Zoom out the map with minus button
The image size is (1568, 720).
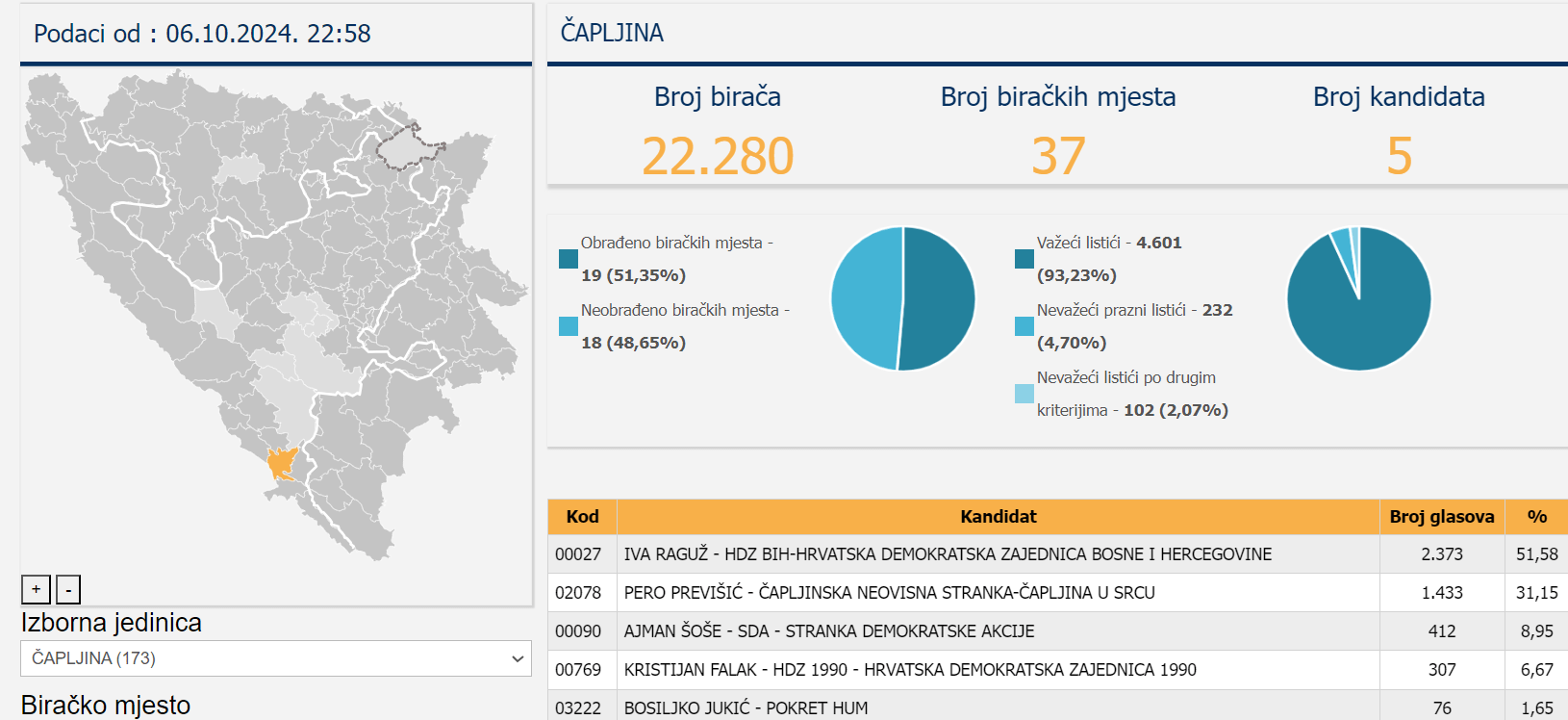[x=68, y=589]
